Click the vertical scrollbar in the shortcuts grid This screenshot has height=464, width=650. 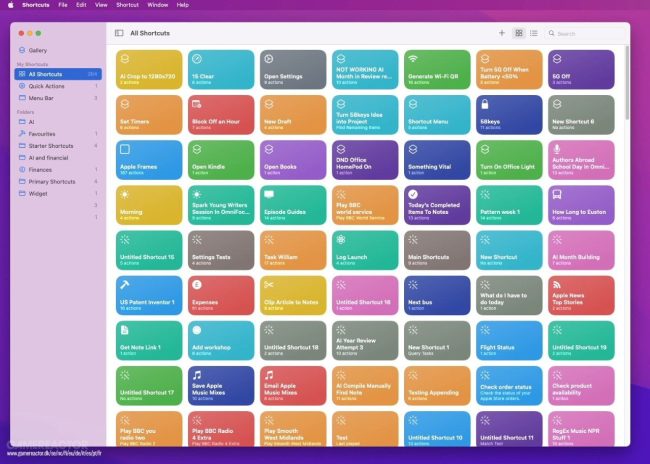coord(627,83)
